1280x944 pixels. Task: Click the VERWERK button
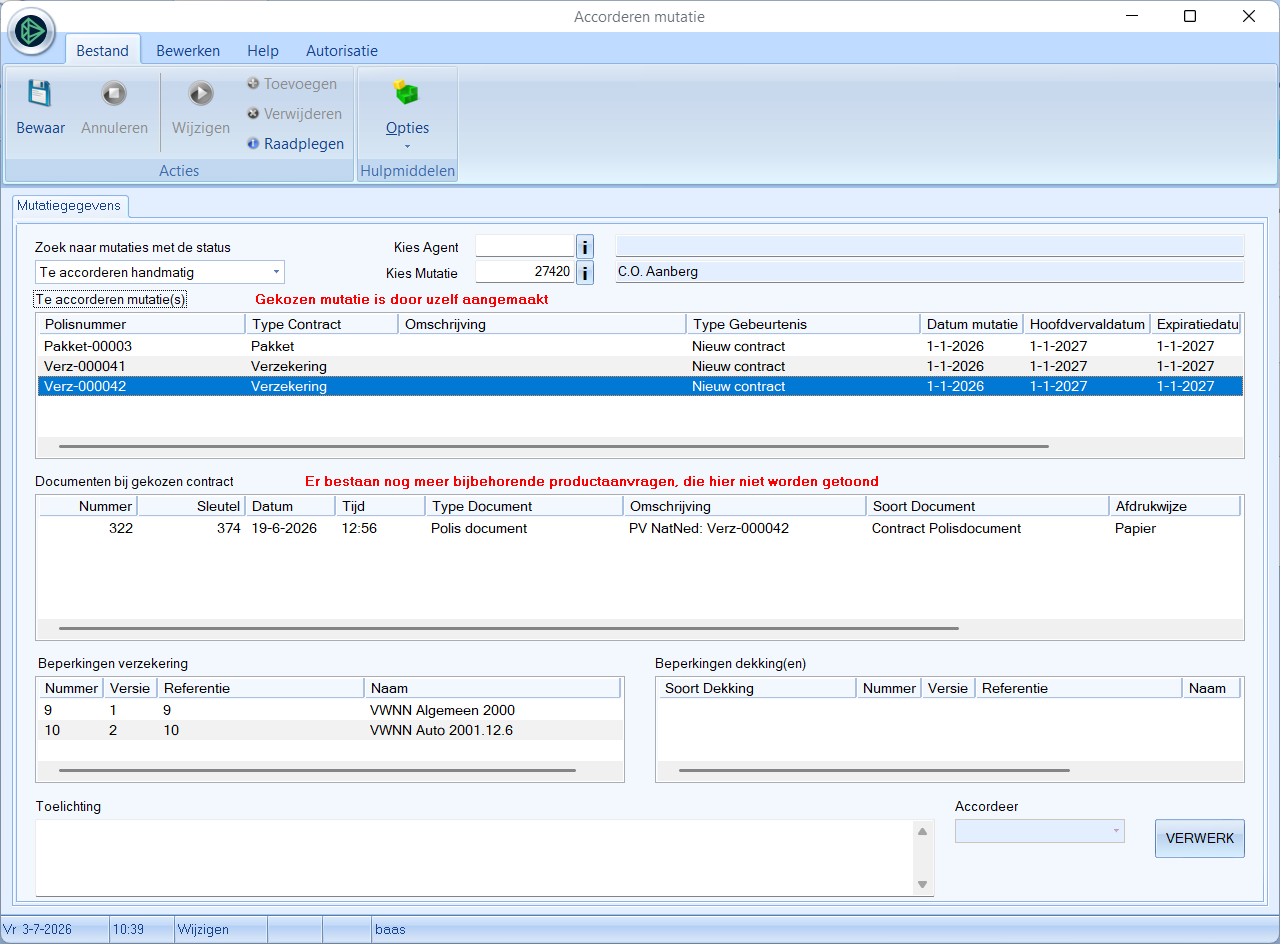[1200, 838]
